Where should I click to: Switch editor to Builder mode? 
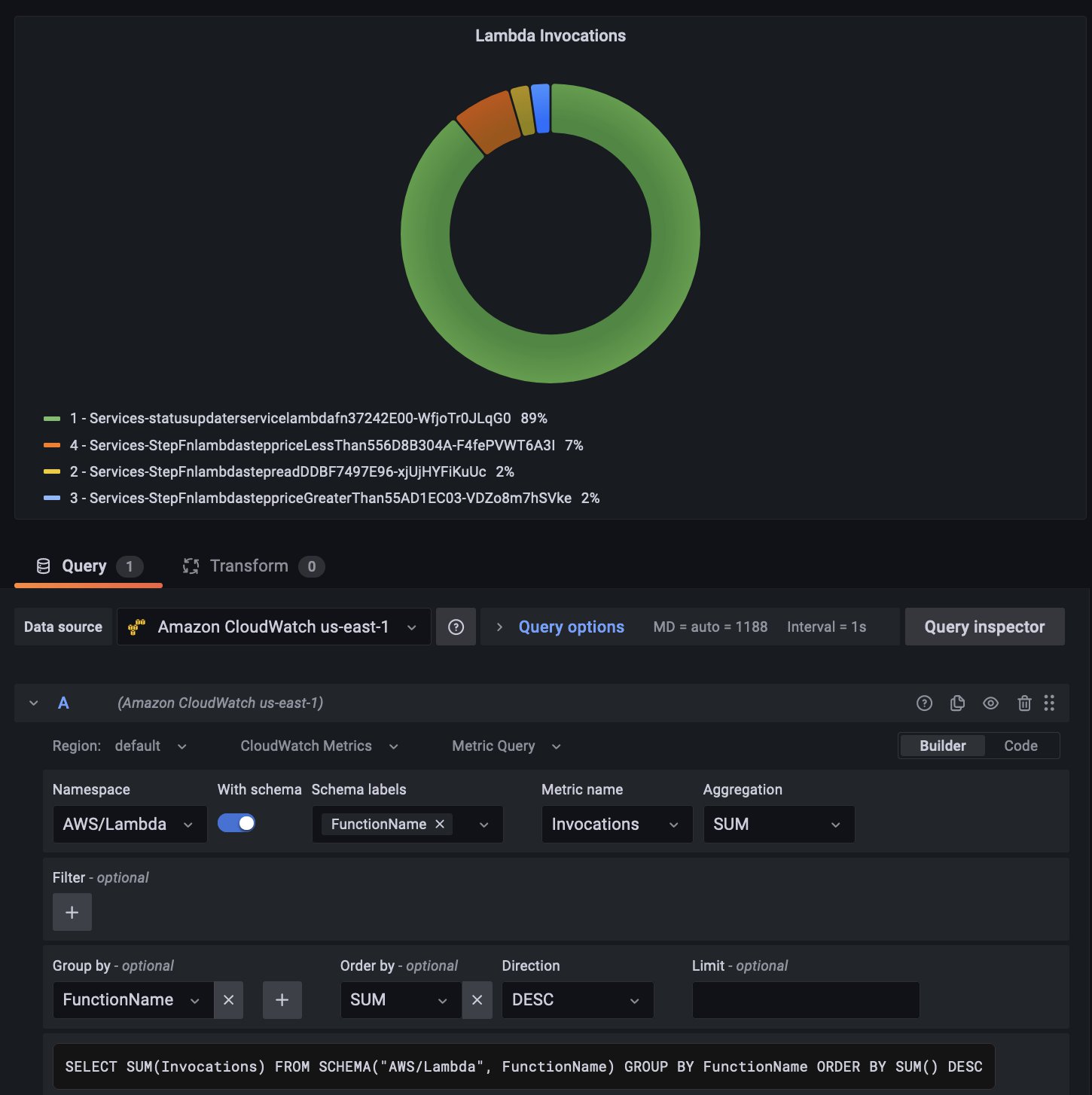[x=942, y=746]
